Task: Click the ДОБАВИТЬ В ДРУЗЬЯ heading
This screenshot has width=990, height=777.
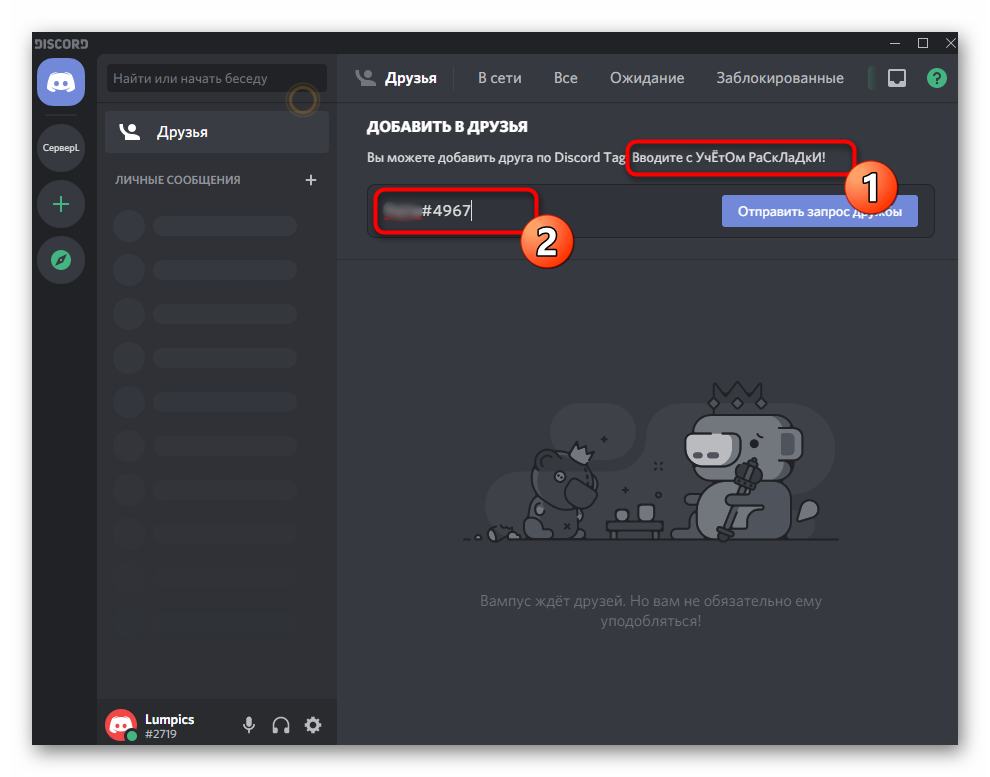Action: tap(447, 126)
